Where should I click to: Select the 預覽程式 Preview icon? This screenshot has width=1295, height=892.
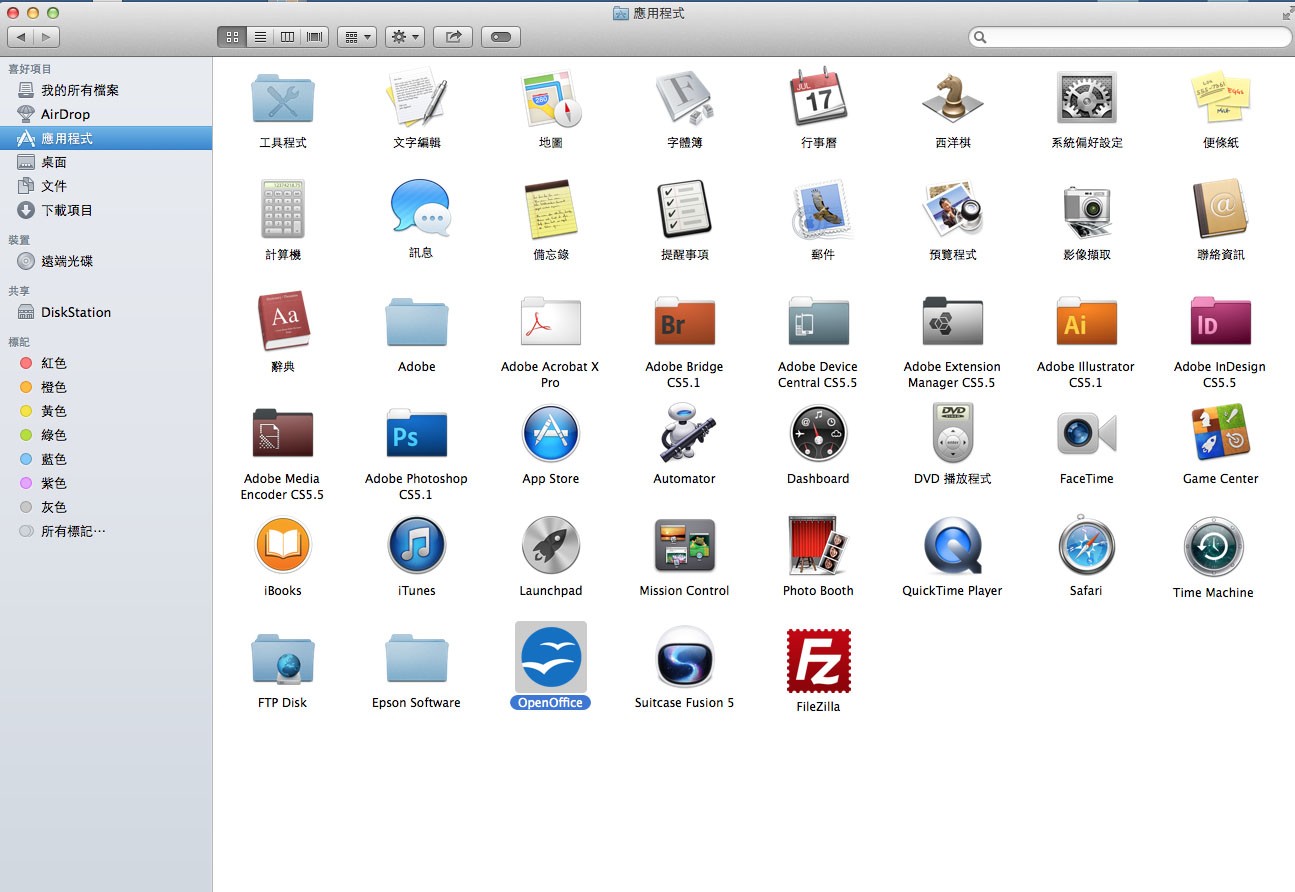click(x=953, y=210)
